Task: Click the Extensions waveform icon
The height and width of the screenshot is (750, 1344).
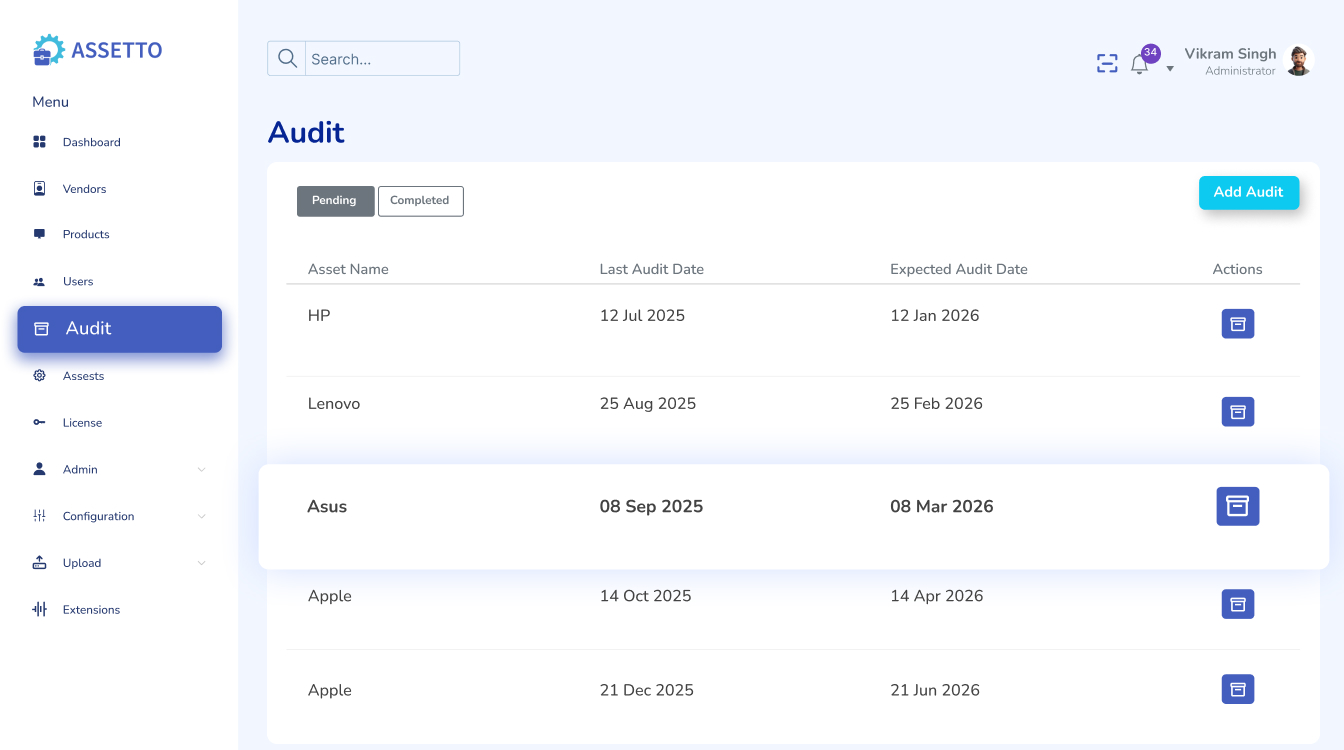Action: click(x=40, y=609)
